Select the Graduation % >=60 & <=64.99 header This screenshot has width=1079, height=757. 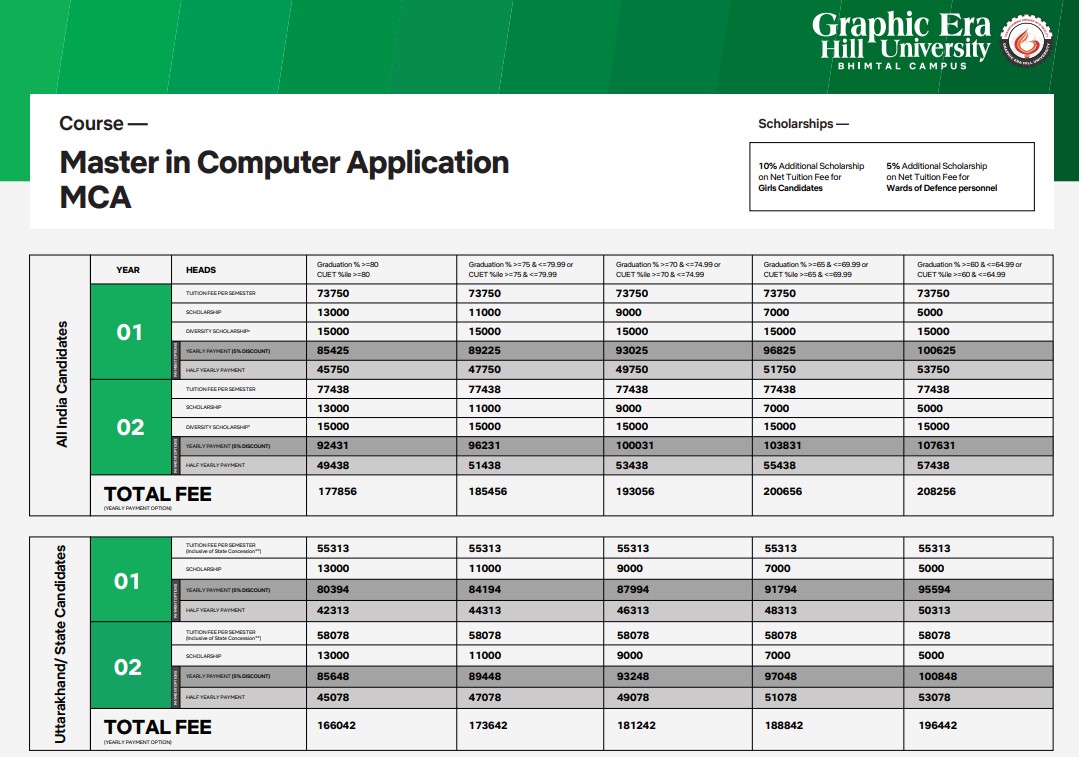[969, 269]
